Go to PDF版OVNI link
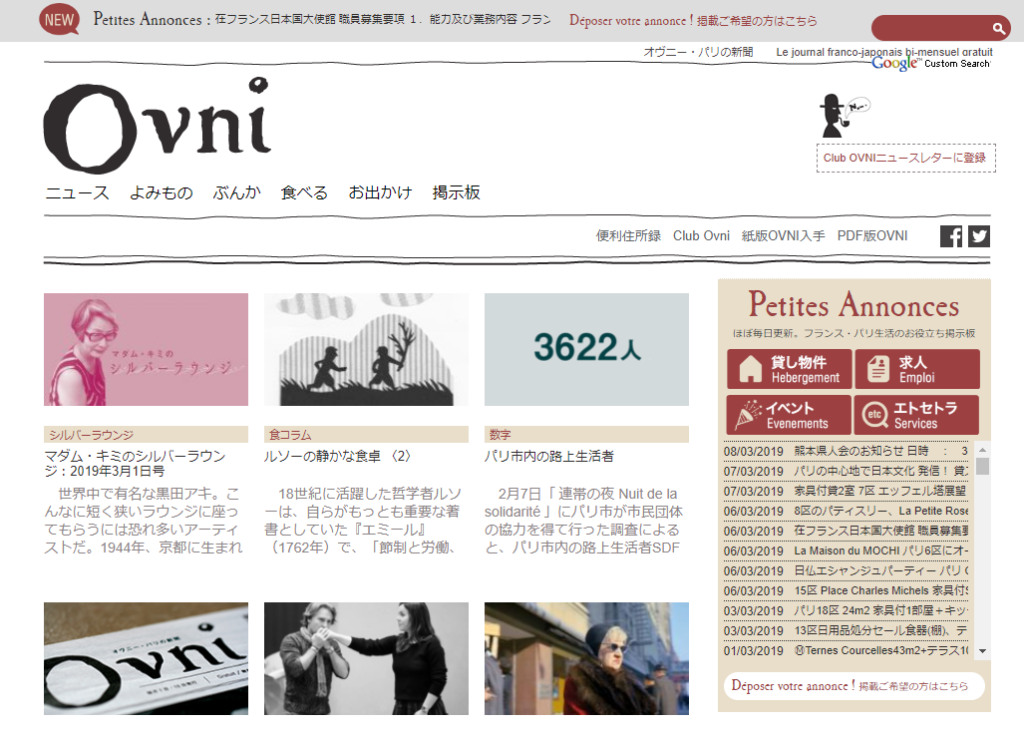 click(872, 236)
